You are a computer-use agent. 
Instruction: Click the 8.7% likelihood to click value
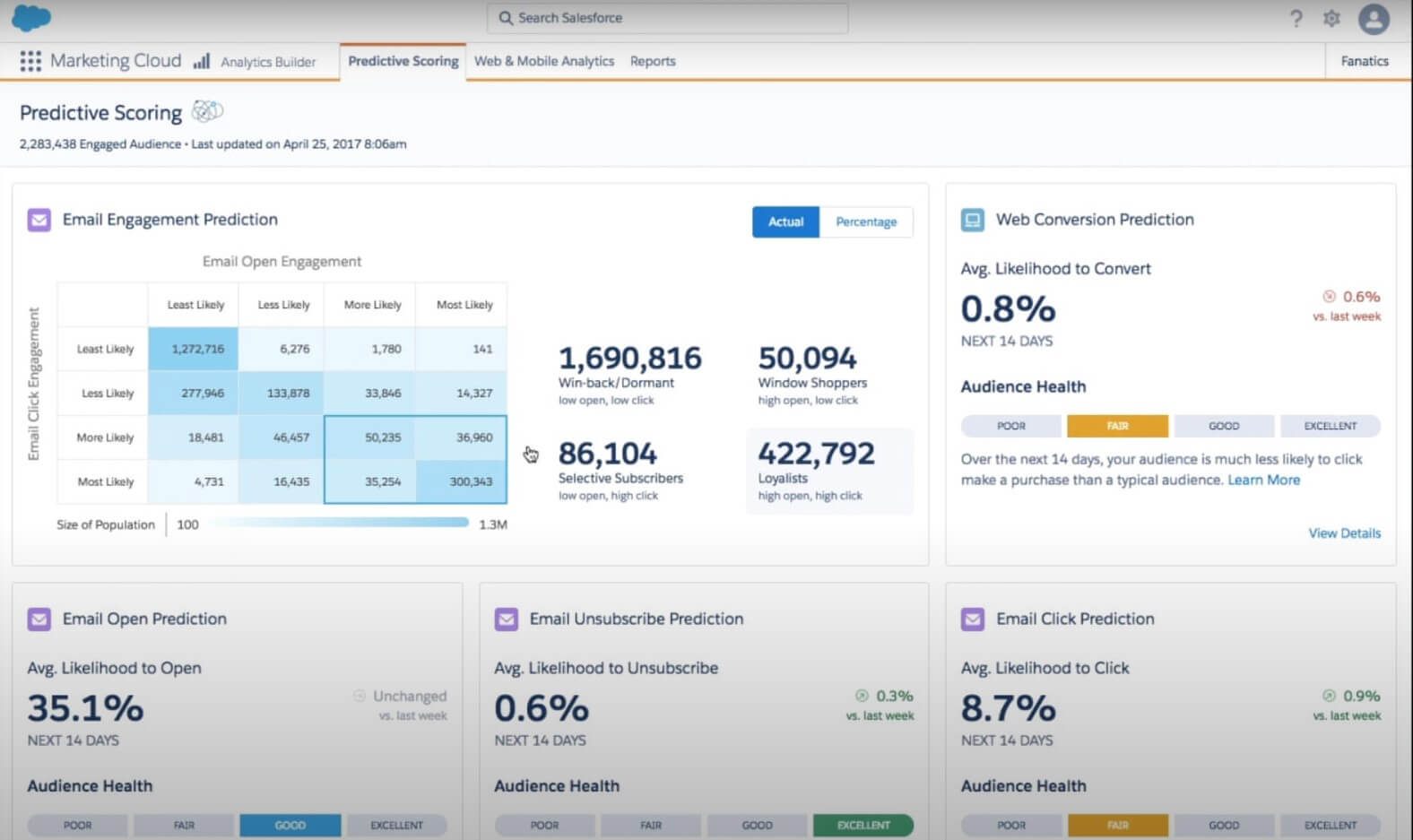(x=1009, y=708)
